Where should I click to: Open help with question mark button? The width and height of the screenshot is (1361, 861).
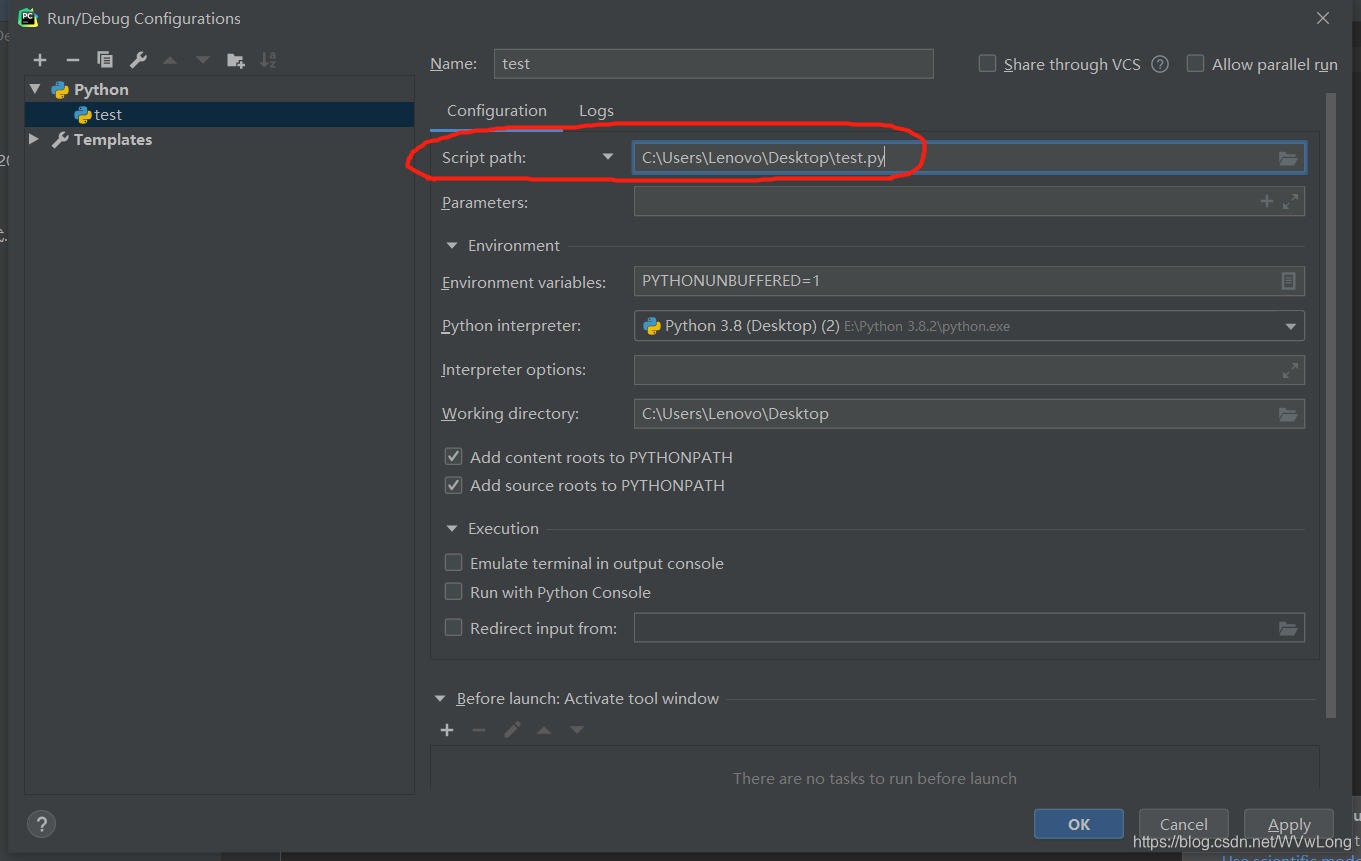pos(41,824)
